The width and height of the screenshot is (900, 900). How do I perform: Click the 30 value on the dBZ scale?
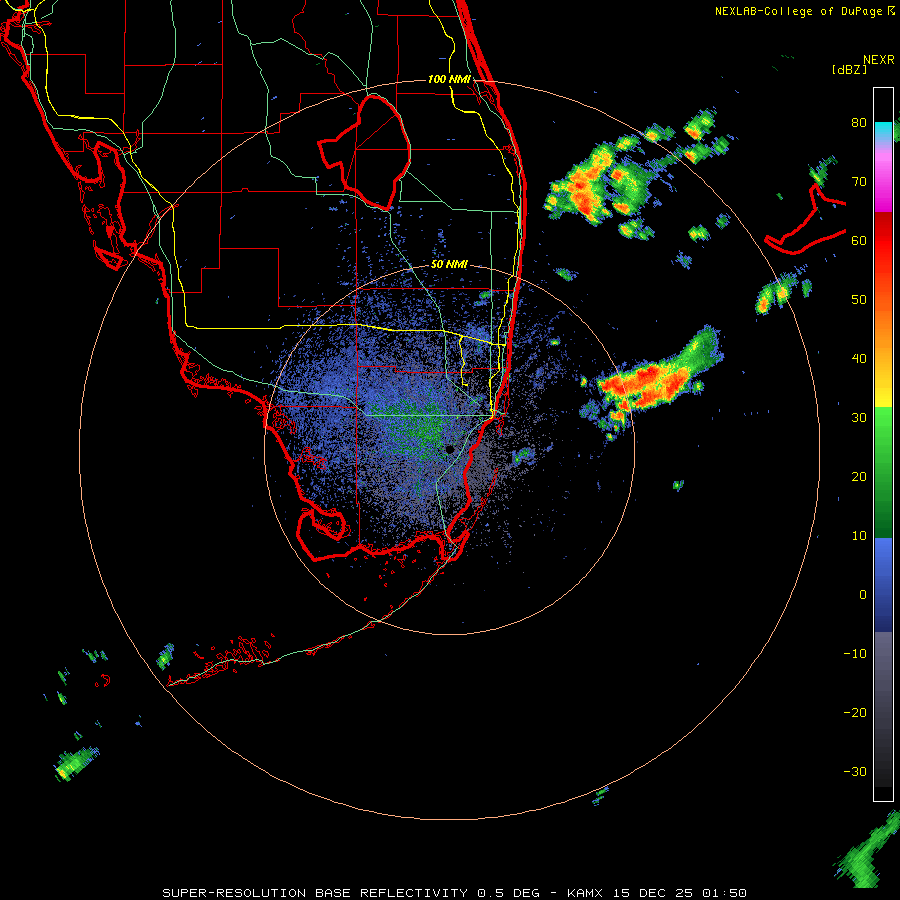click(859, 417)
